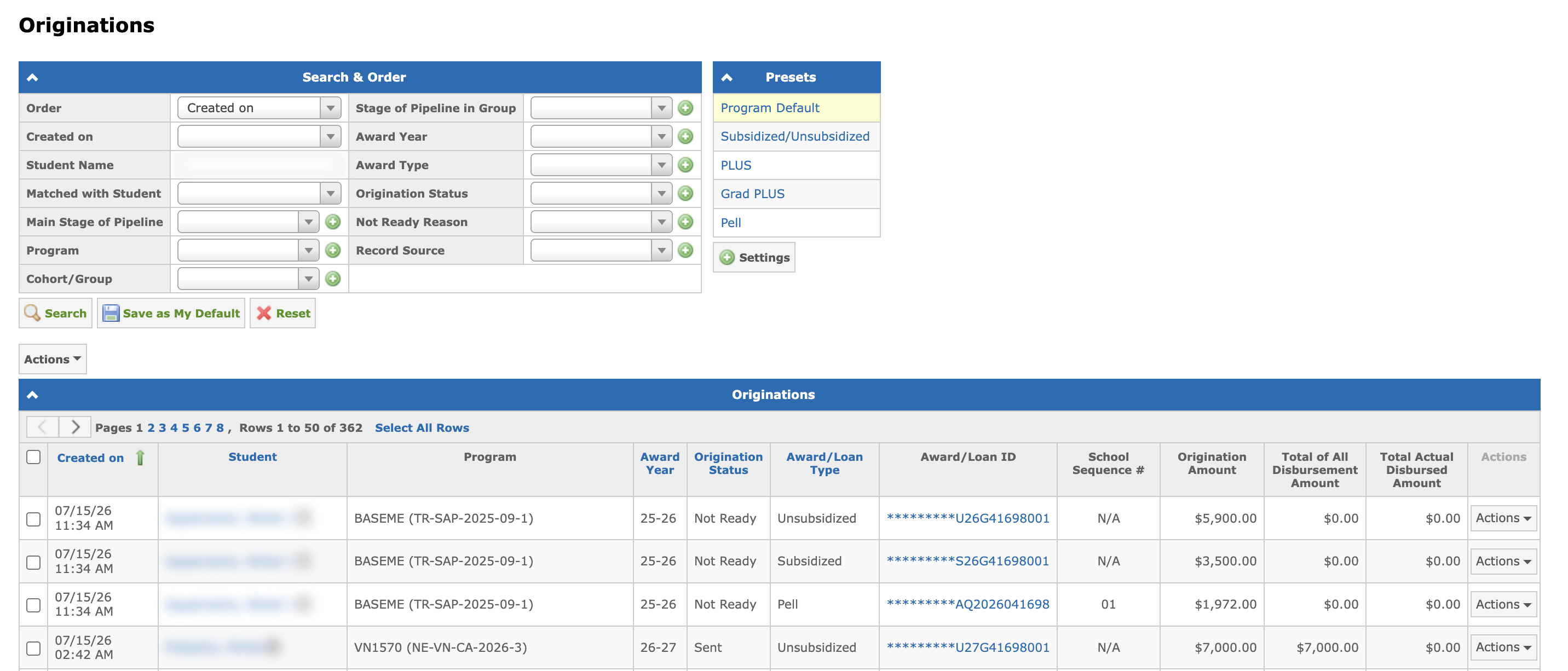Image resolution: width=1568 pixels, height=671 pixels.
Task: Sort table by Origination Status column header
Action: [728, 464]
